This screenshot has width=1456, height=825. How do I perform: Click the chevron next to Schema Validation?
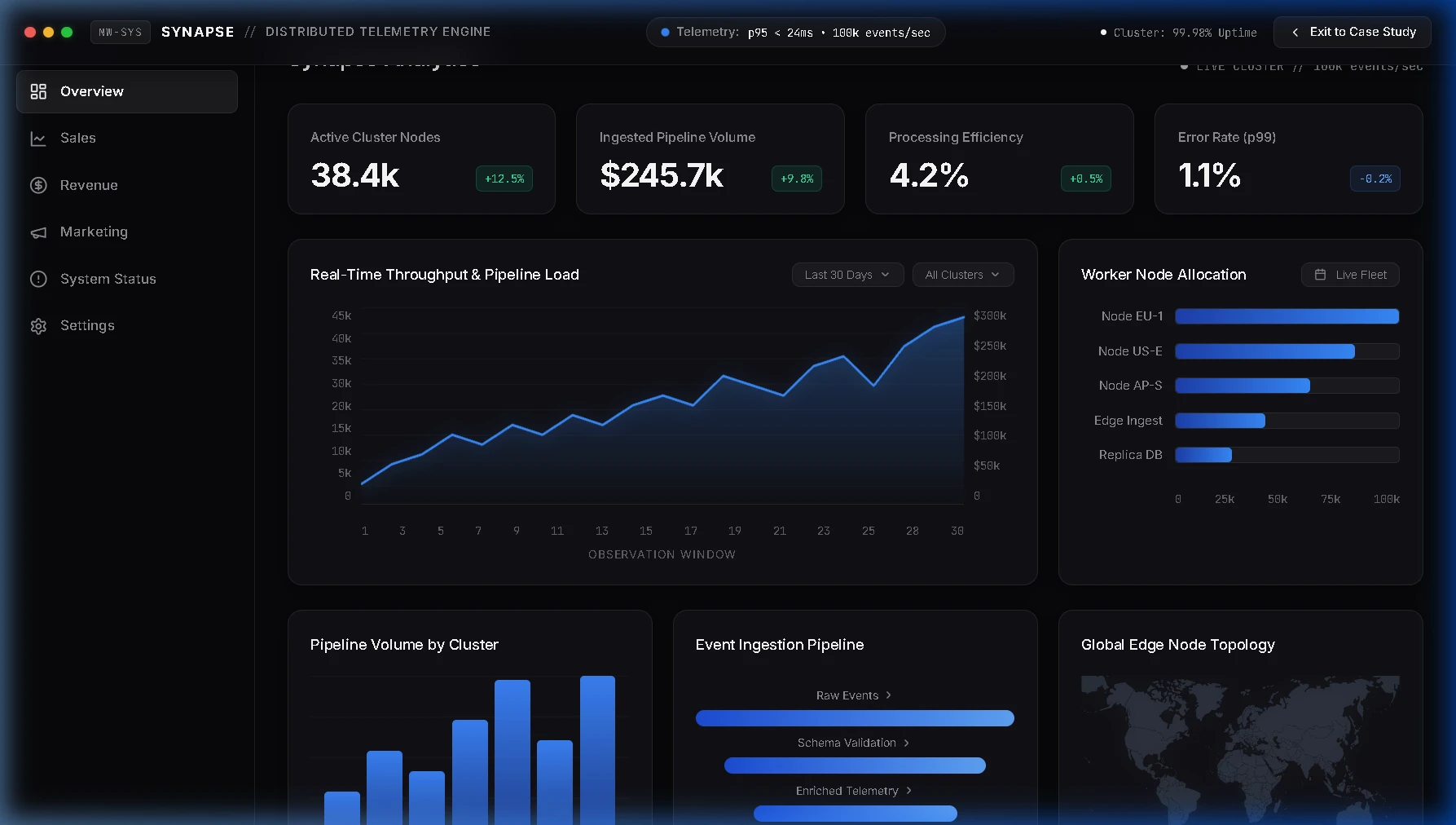tap(906, 743)
